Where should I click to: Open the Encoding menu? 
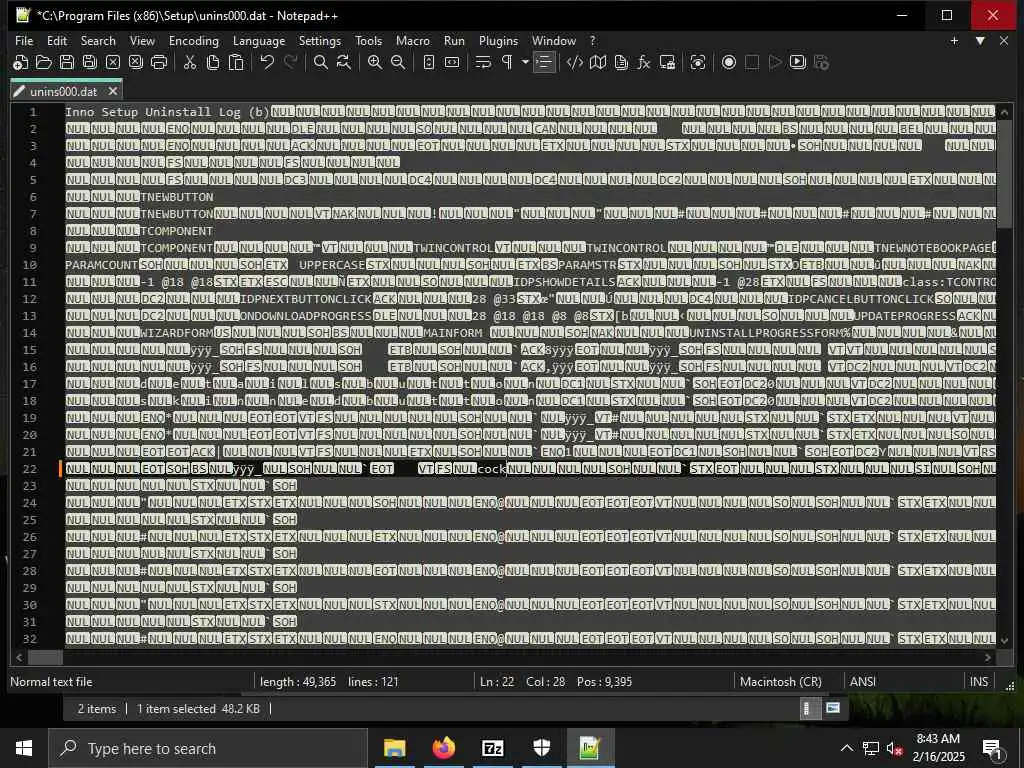(194, 40)
